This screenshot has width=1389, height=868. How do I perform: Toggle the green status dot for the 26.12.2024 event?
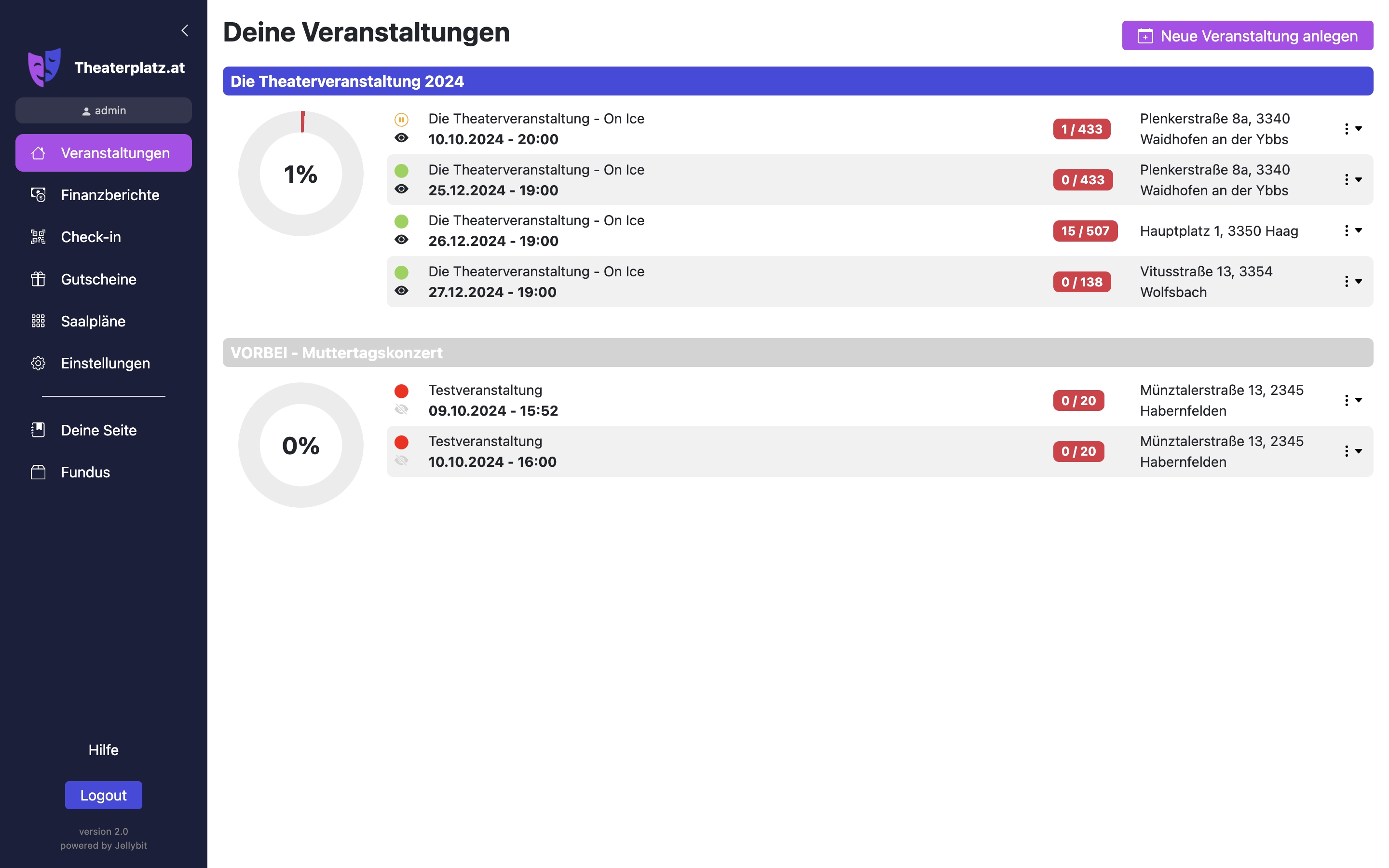click(401, 221)
